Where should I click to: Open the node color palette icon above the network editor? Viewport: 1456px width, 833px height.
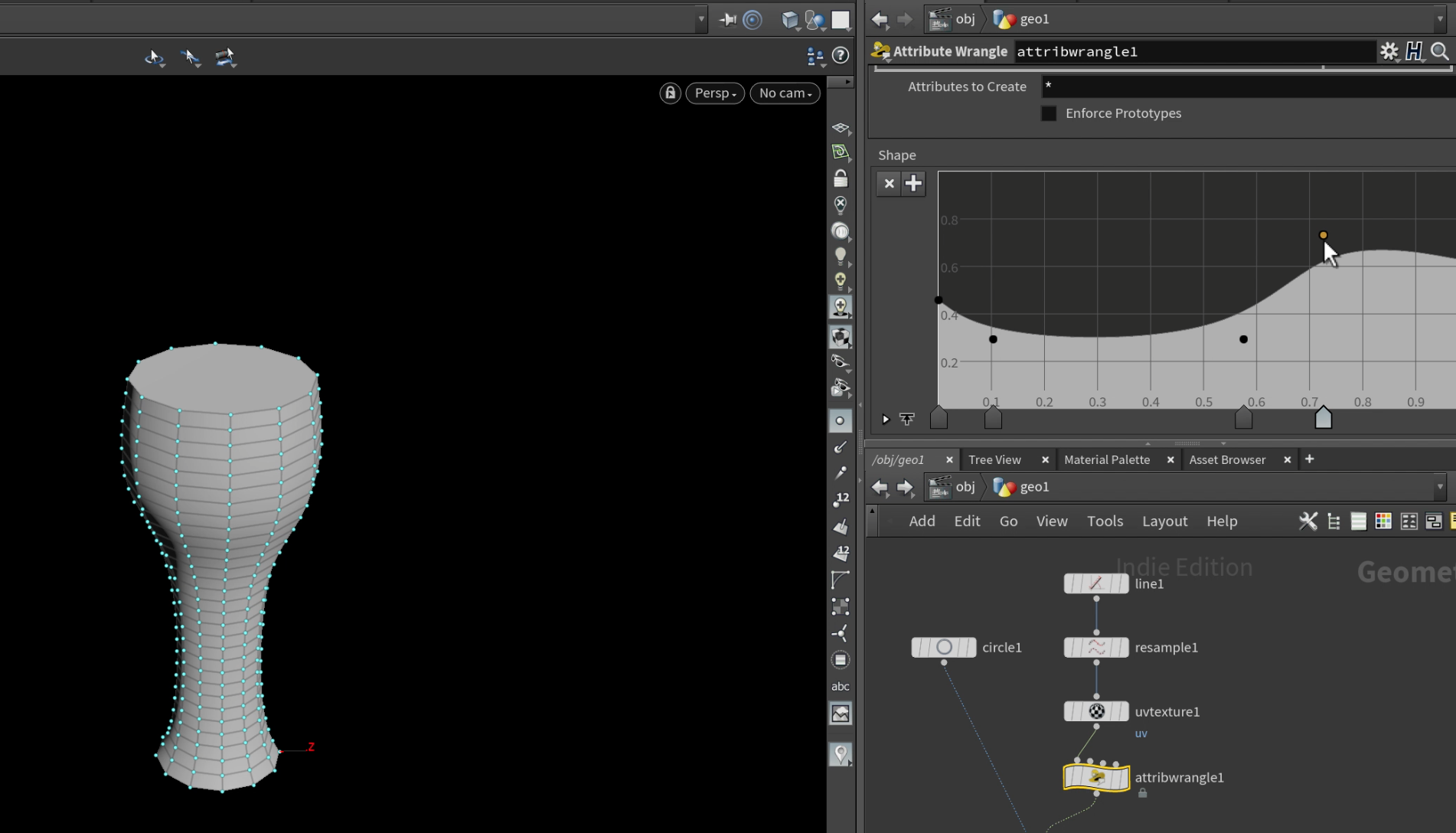(x=1383, y=521)
